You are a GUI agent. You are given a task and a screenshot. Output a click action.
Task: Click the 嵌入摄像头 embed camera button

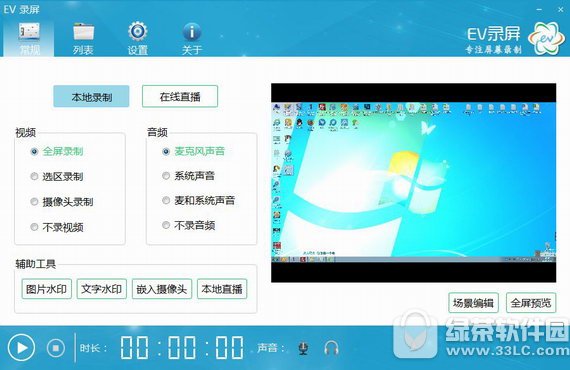(162, 289)
